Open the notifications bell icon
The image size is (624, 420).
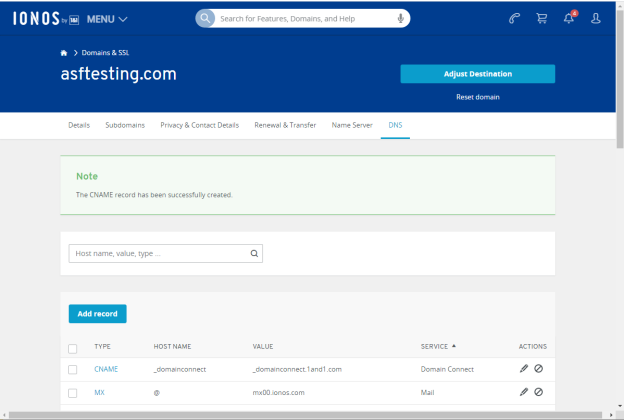pyautogui.click(x=569, y=18)
